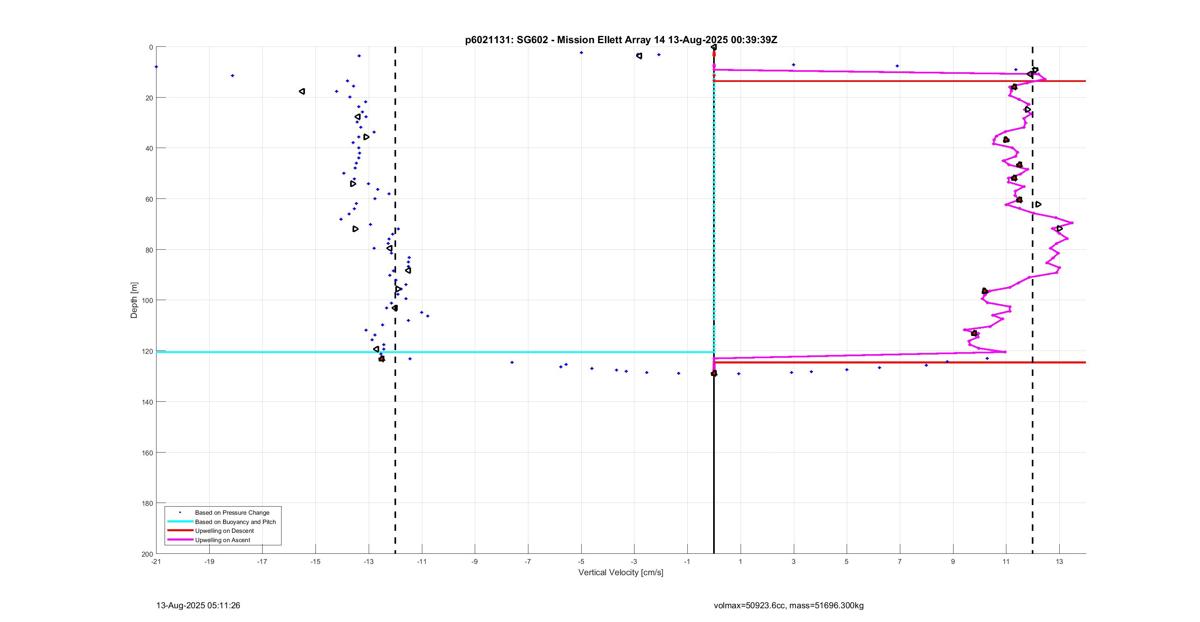Click the dark red horizontal line near 125 m depth
Image resolution: width=1200 pixels, height=622 pixels.
[x=900, y=362]
